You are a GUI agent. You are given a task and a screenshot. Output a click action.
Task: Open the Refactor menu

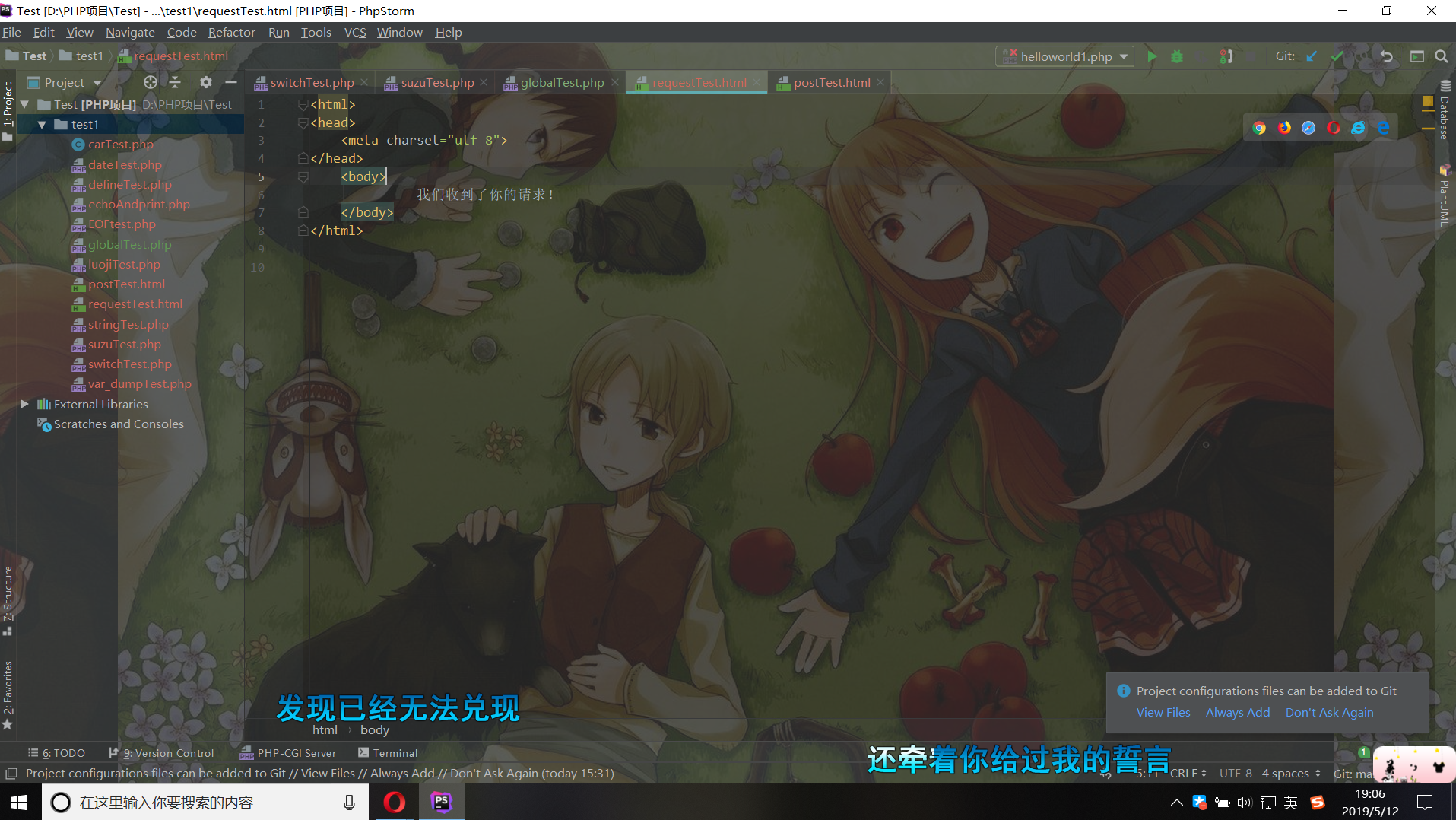pyautogui.click(x=232, y=32)
